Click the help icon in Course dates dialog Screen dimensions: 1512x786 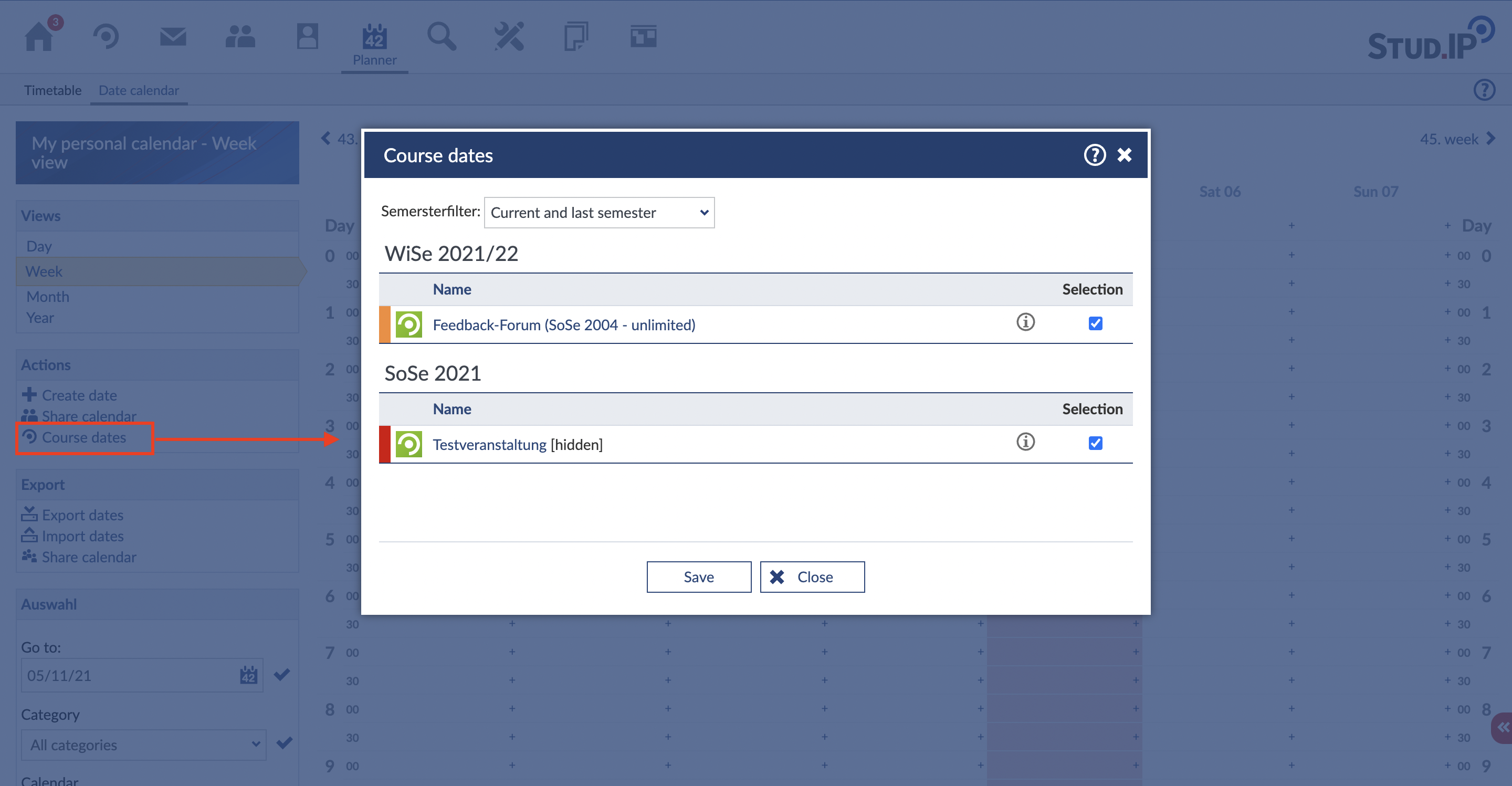pos(1094,155)
